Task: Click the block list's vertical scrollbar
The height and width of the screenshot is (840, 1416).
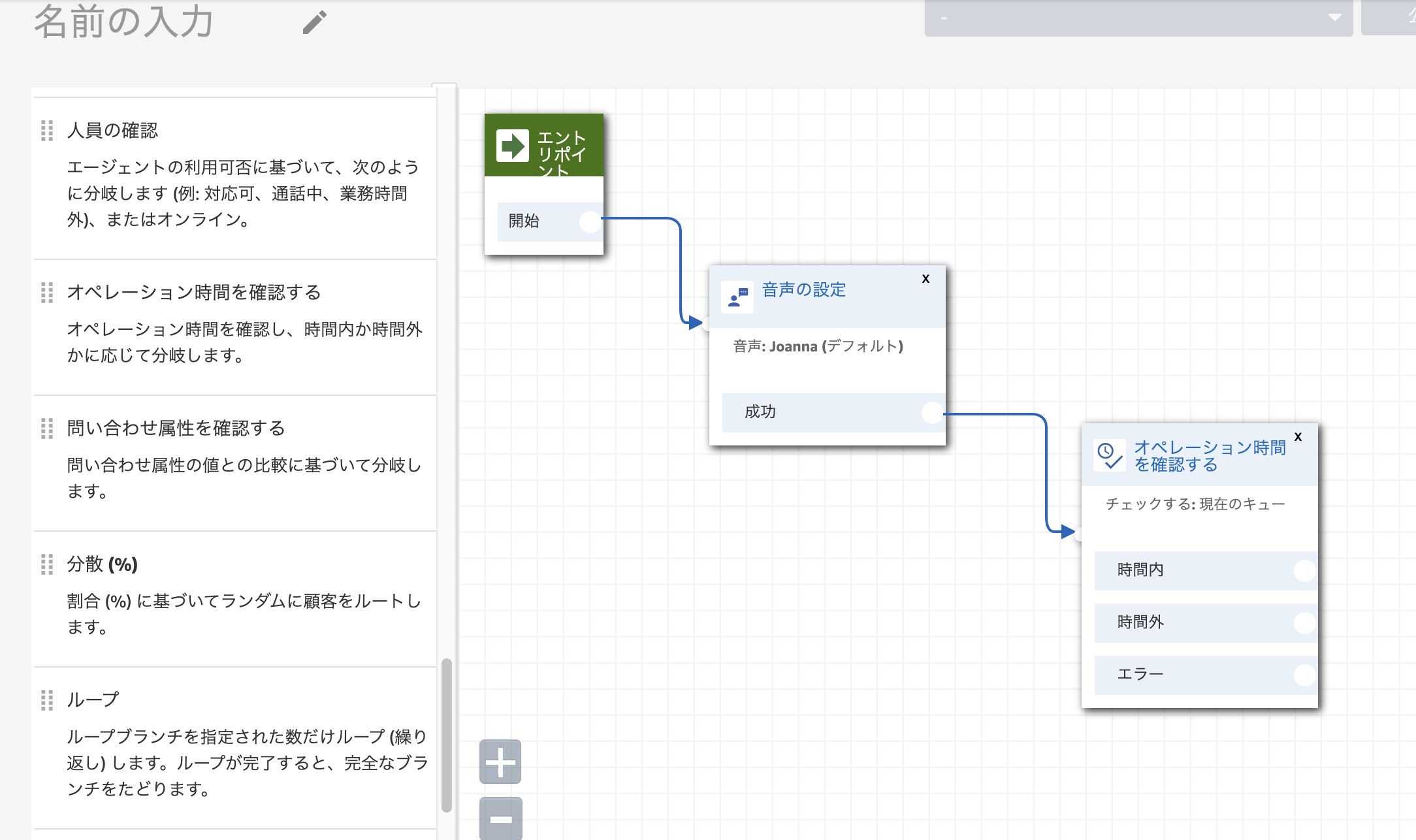Action: click(447, 734)
